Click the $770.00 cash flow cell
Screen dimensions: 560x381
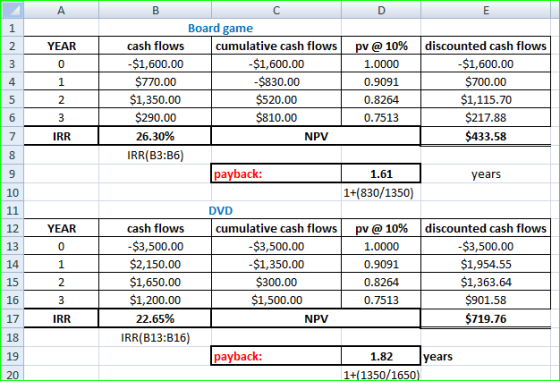click(x=155, y=81)
